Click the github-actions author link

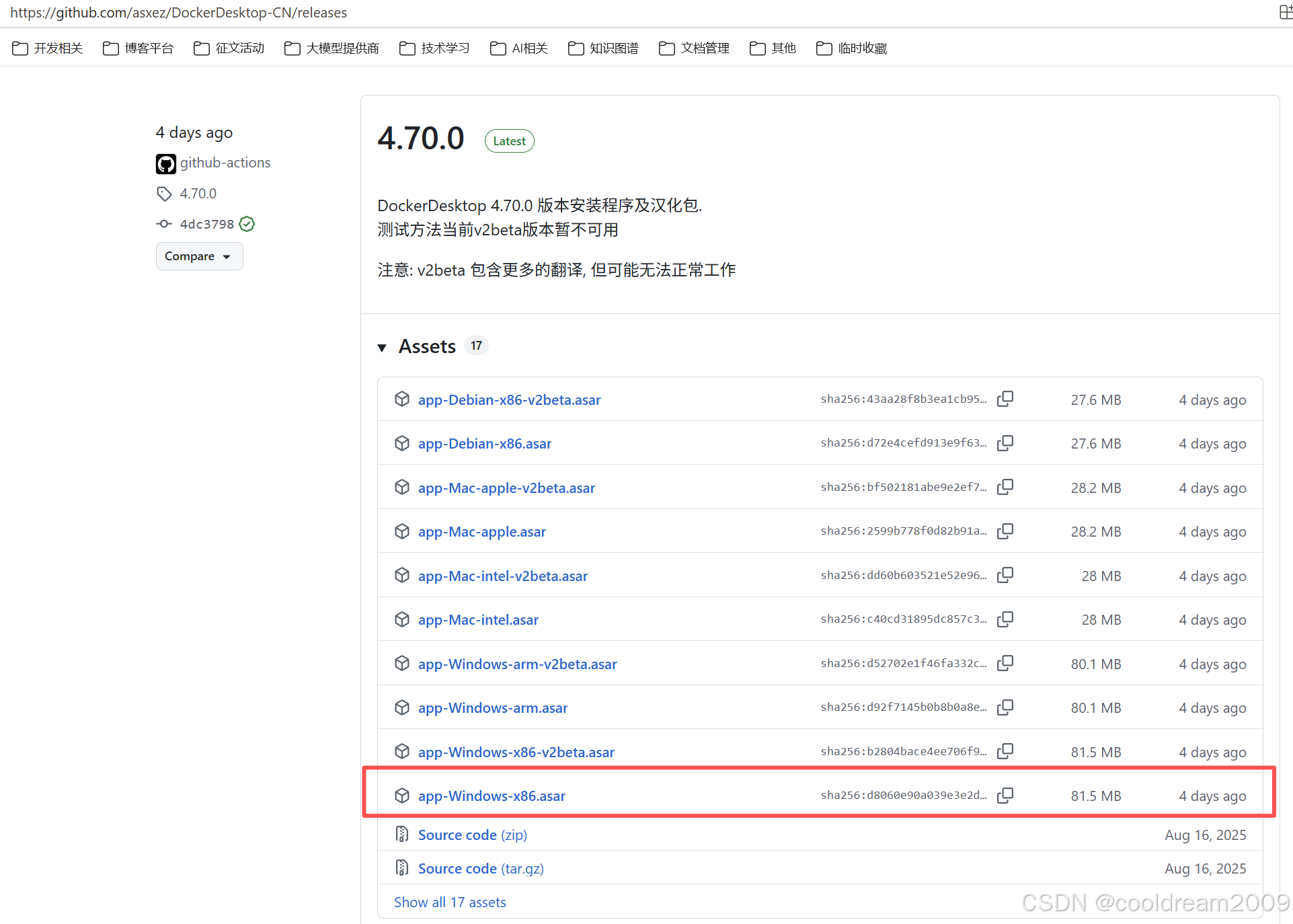(225, 163)
